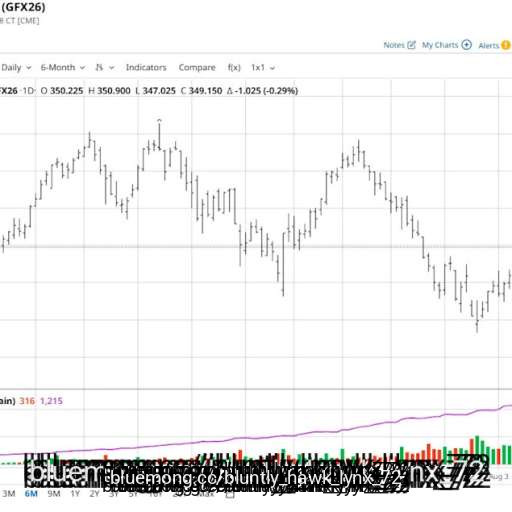Screen dimensions: 512x512
Task: Click the My Charts plus icon
Action: coord(466,45)
